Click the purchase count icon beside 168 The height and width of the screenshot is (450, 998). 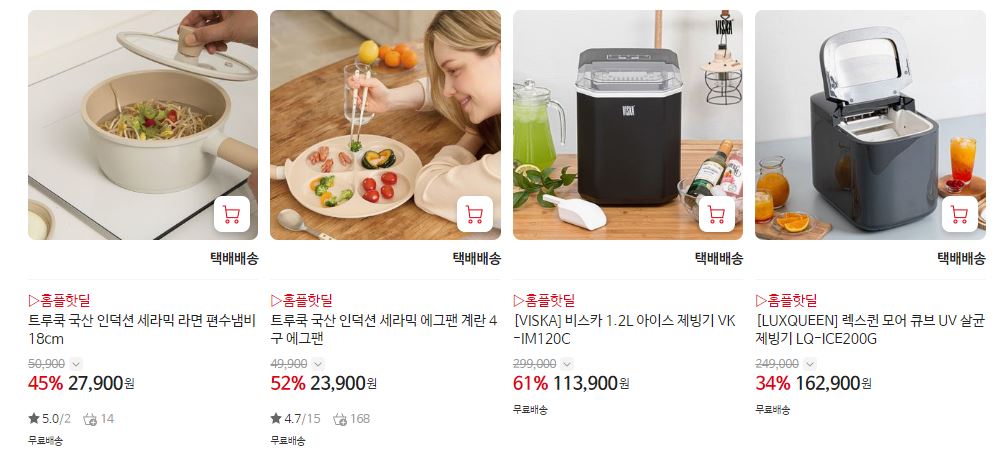340,419
